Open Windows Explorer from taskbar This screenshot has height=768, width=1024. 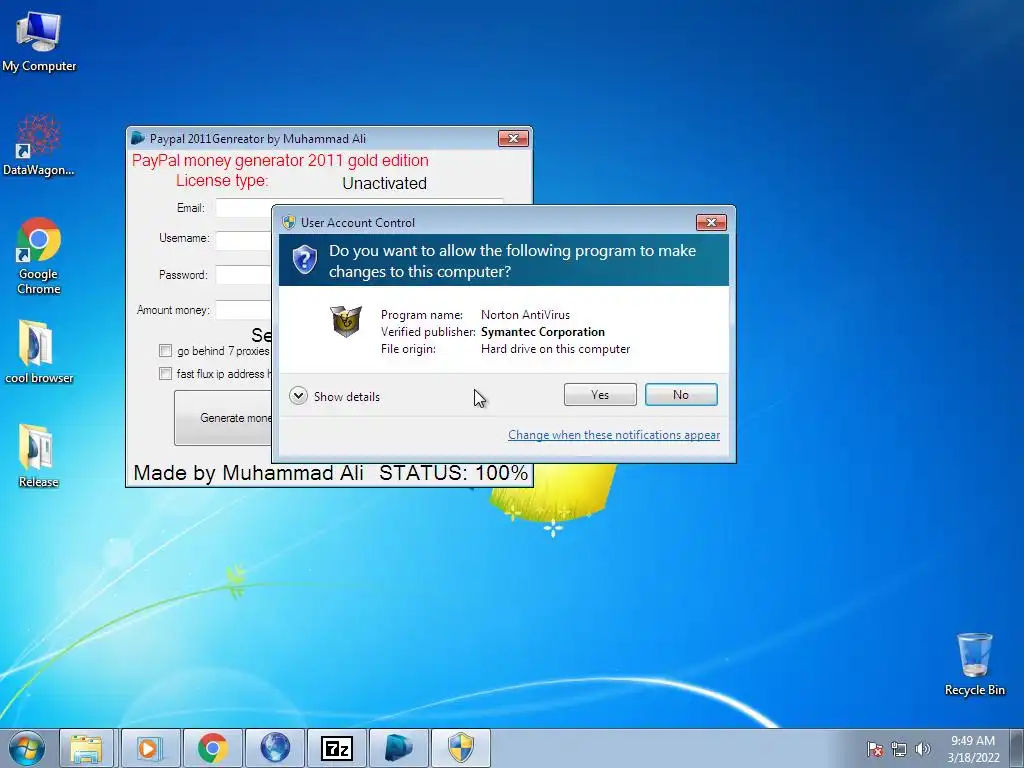click(87, 748)
